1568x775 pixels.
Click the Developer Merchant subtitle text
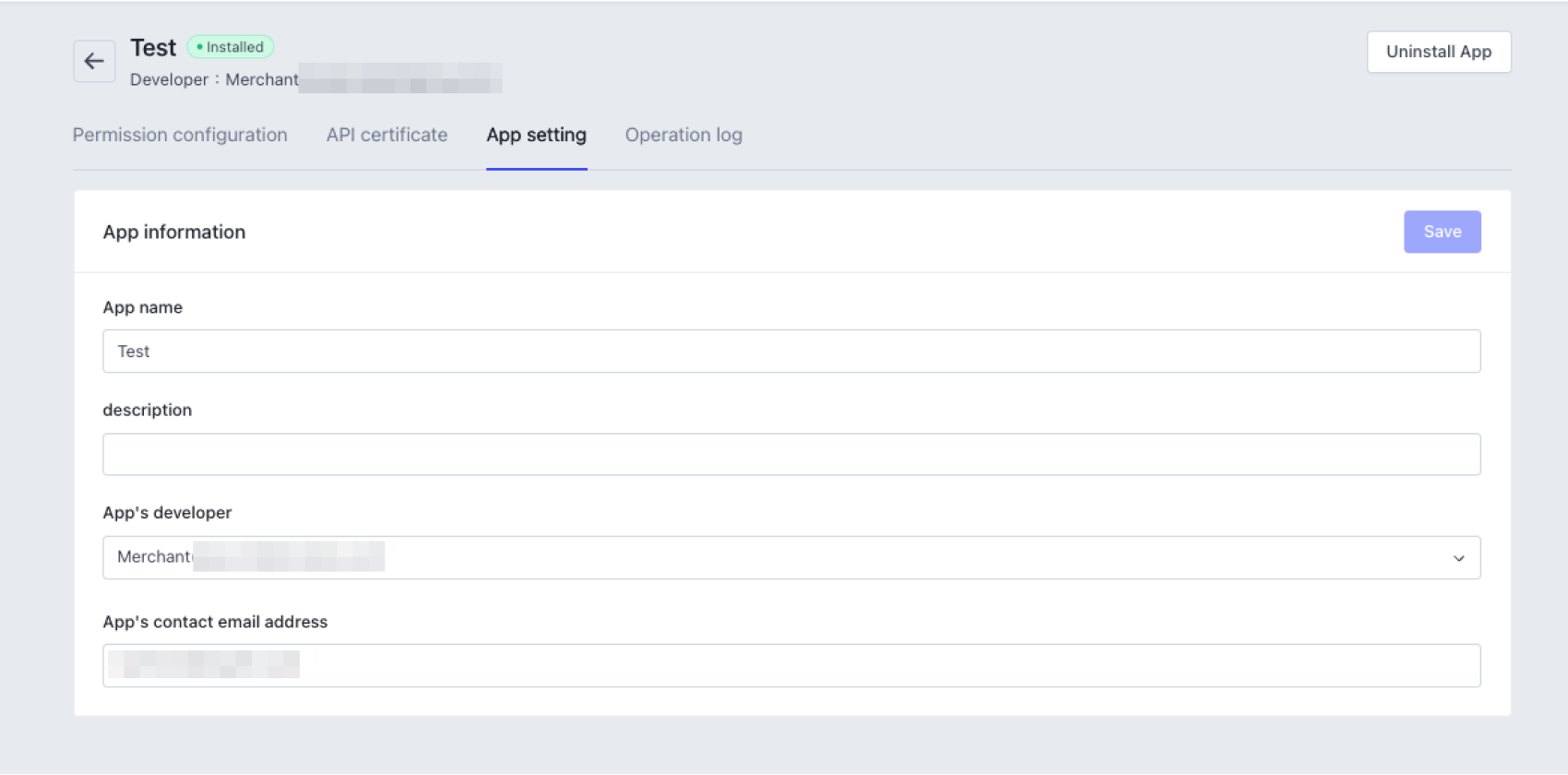(214, 79)
